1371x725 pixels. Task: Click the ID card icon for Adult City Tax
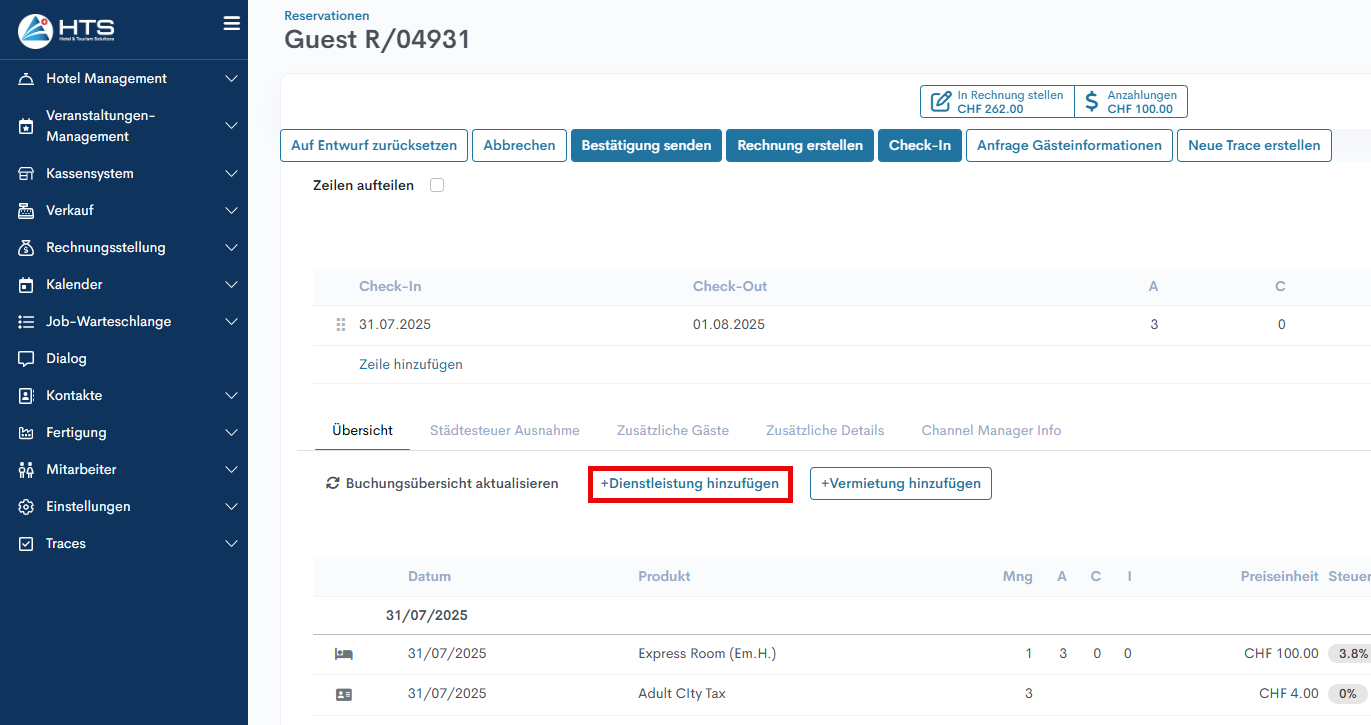click(344, 694)
